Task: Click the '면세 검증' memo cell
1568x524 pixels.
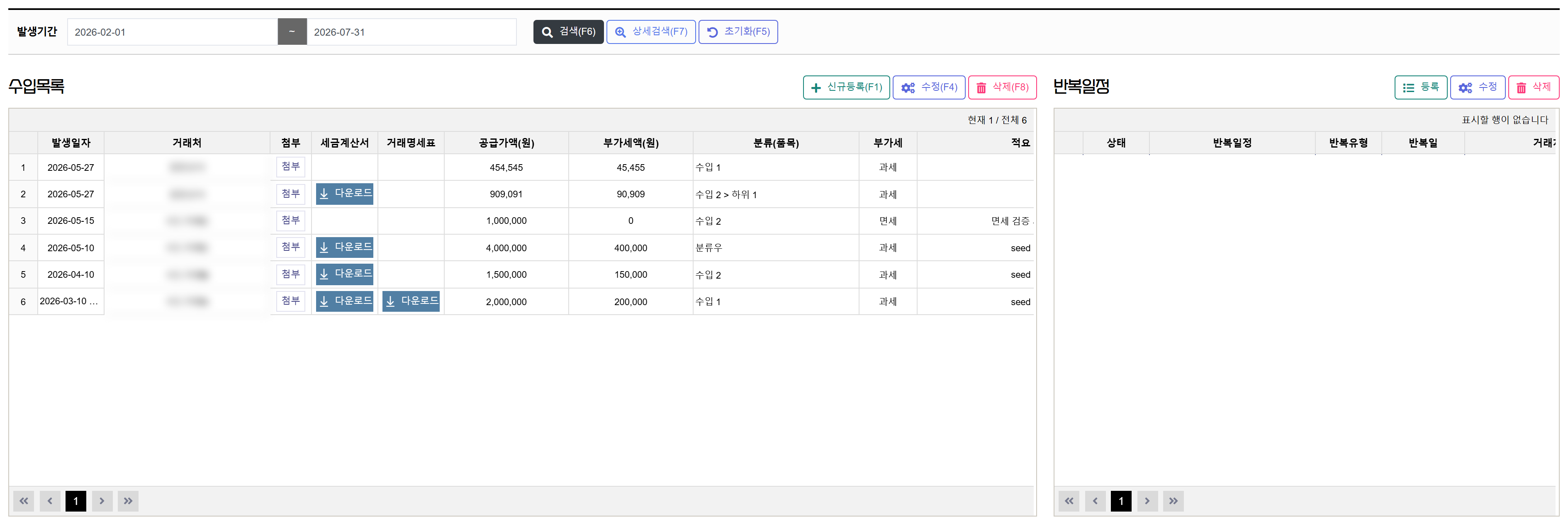Action: click(x=976, y=221)
